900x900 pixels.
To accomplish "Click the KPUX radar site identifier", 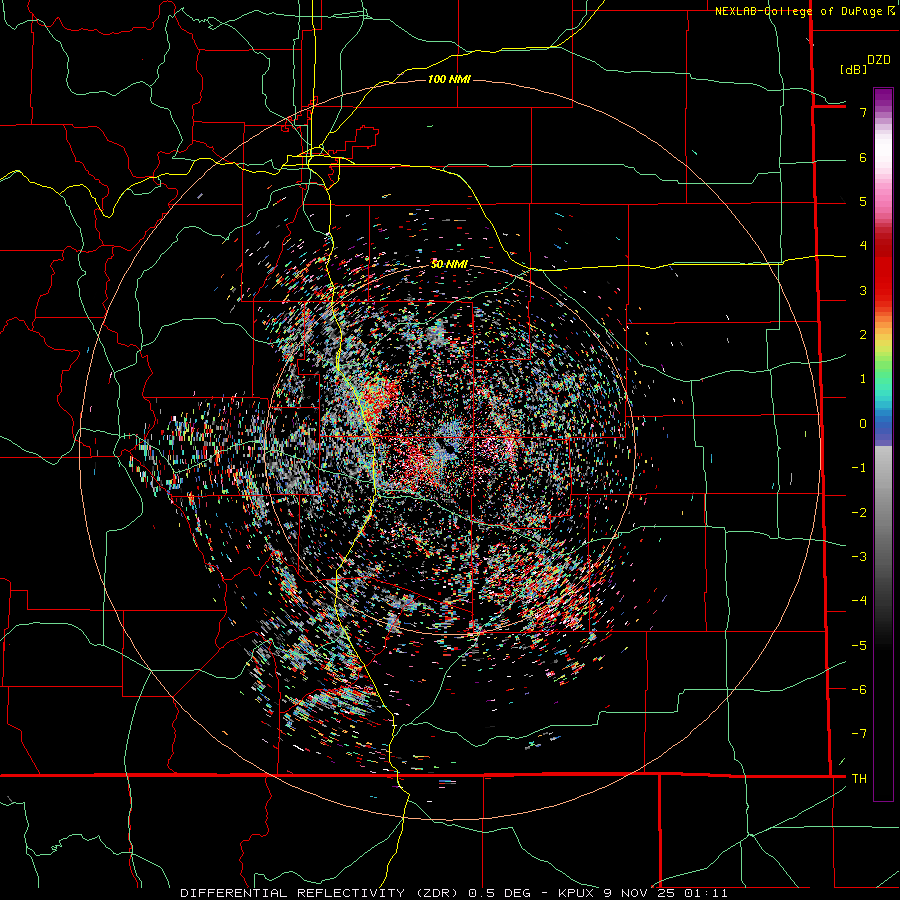I will [577, 893].
